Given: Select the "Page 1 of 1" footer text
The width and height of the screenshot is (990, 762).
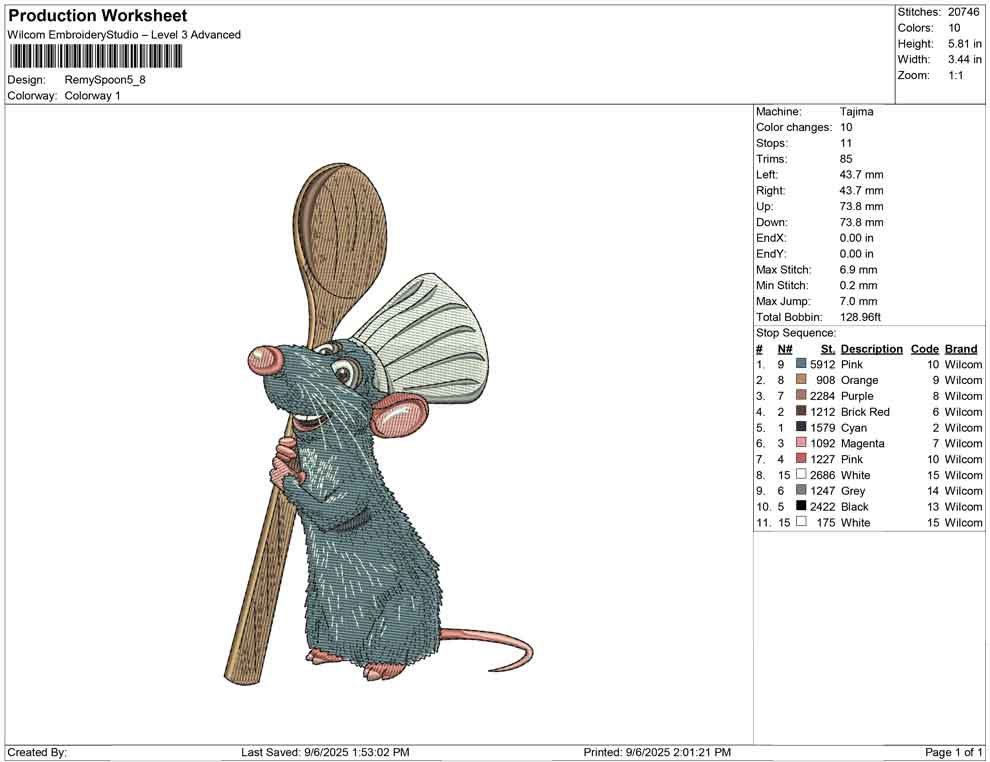Looking at the screenshot, I should coord(954,752).
